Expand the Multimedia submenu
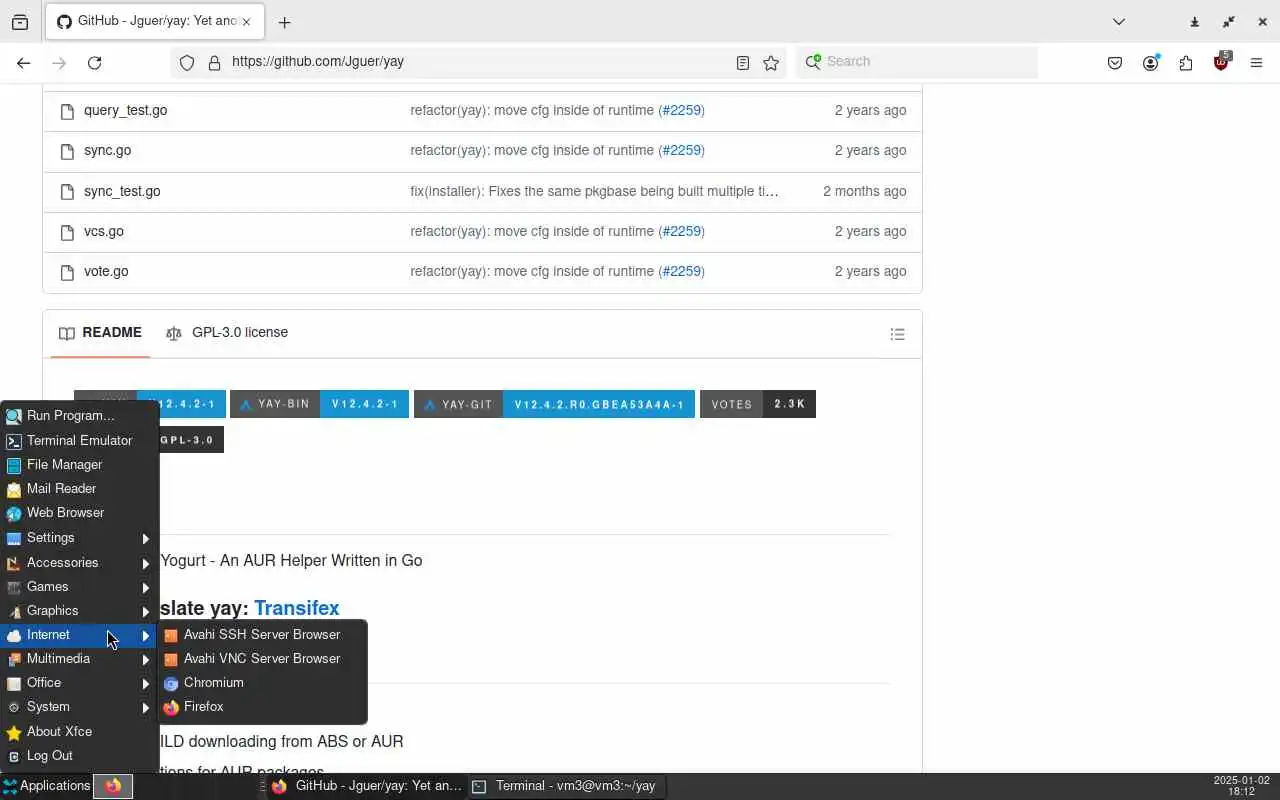Screen dimensions: 1280x800 80,659
